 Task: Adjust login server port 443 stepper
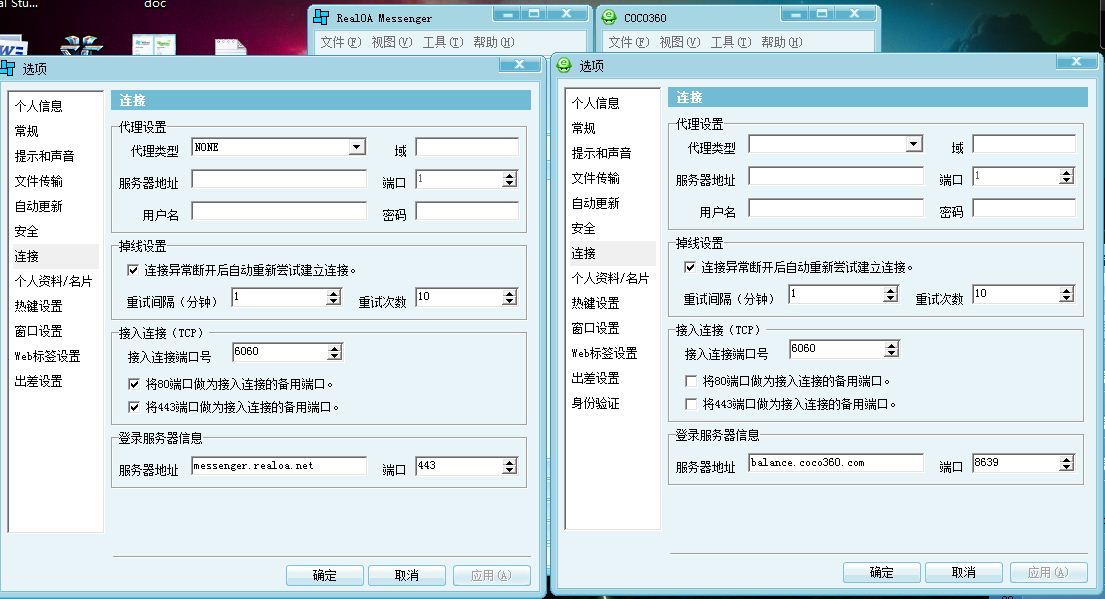pyautogui.click(x=510, y=466)
